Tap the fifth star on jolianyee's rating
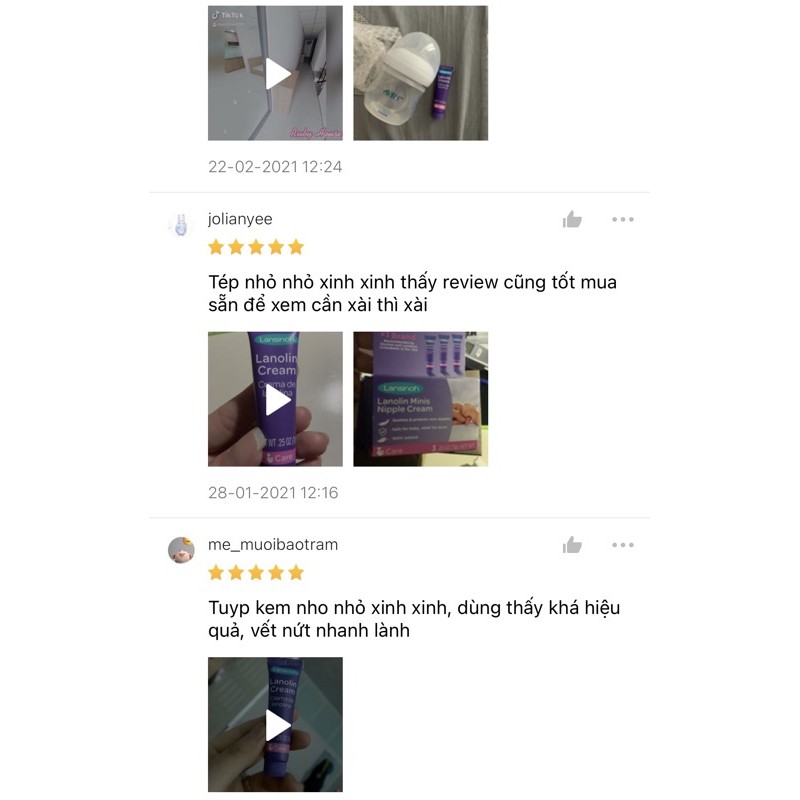Viewport: 800px width, 800px height. point(296,247)
